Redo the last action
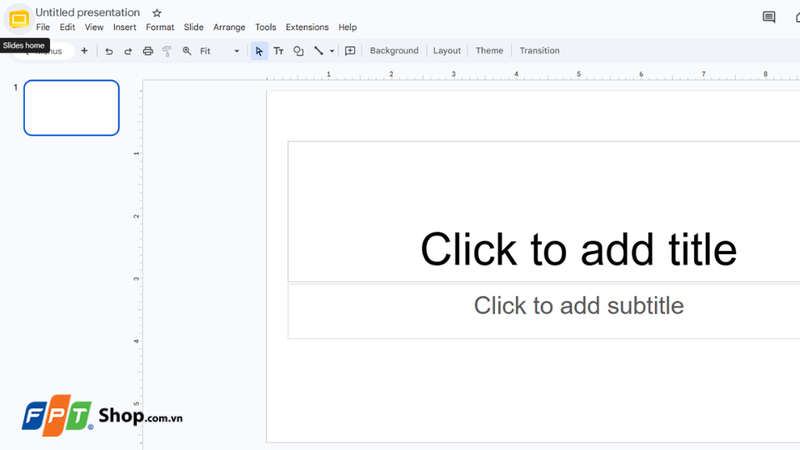 [128, 51]
